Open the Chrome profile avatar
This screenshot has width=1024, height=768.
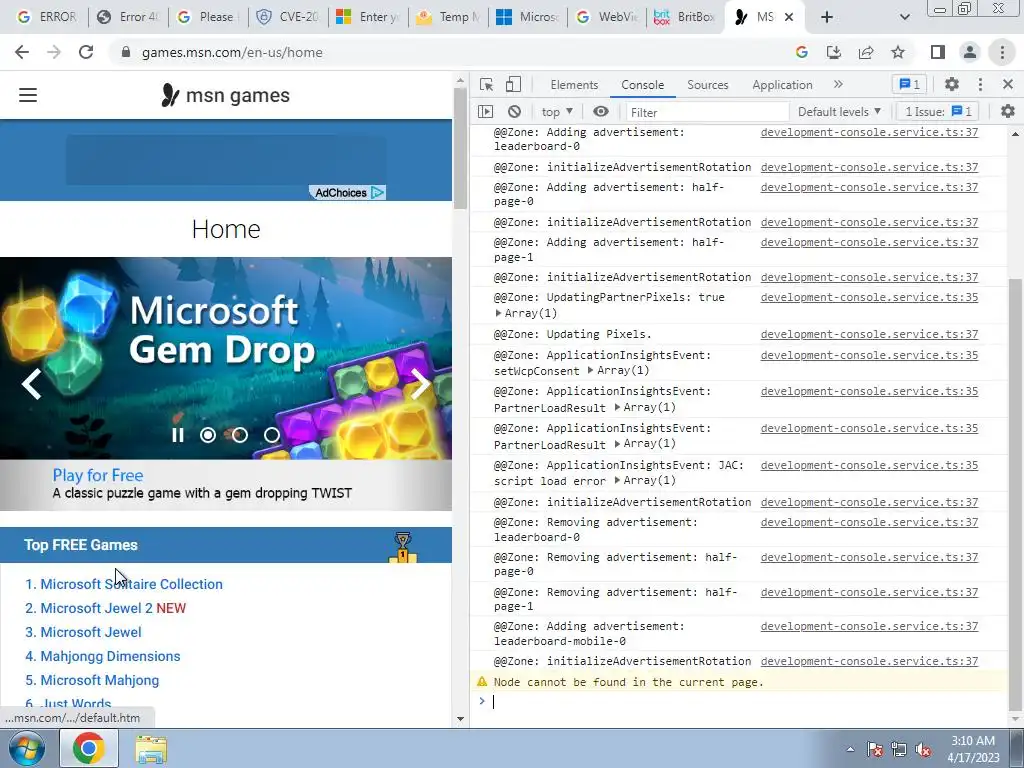pos(970,52)
